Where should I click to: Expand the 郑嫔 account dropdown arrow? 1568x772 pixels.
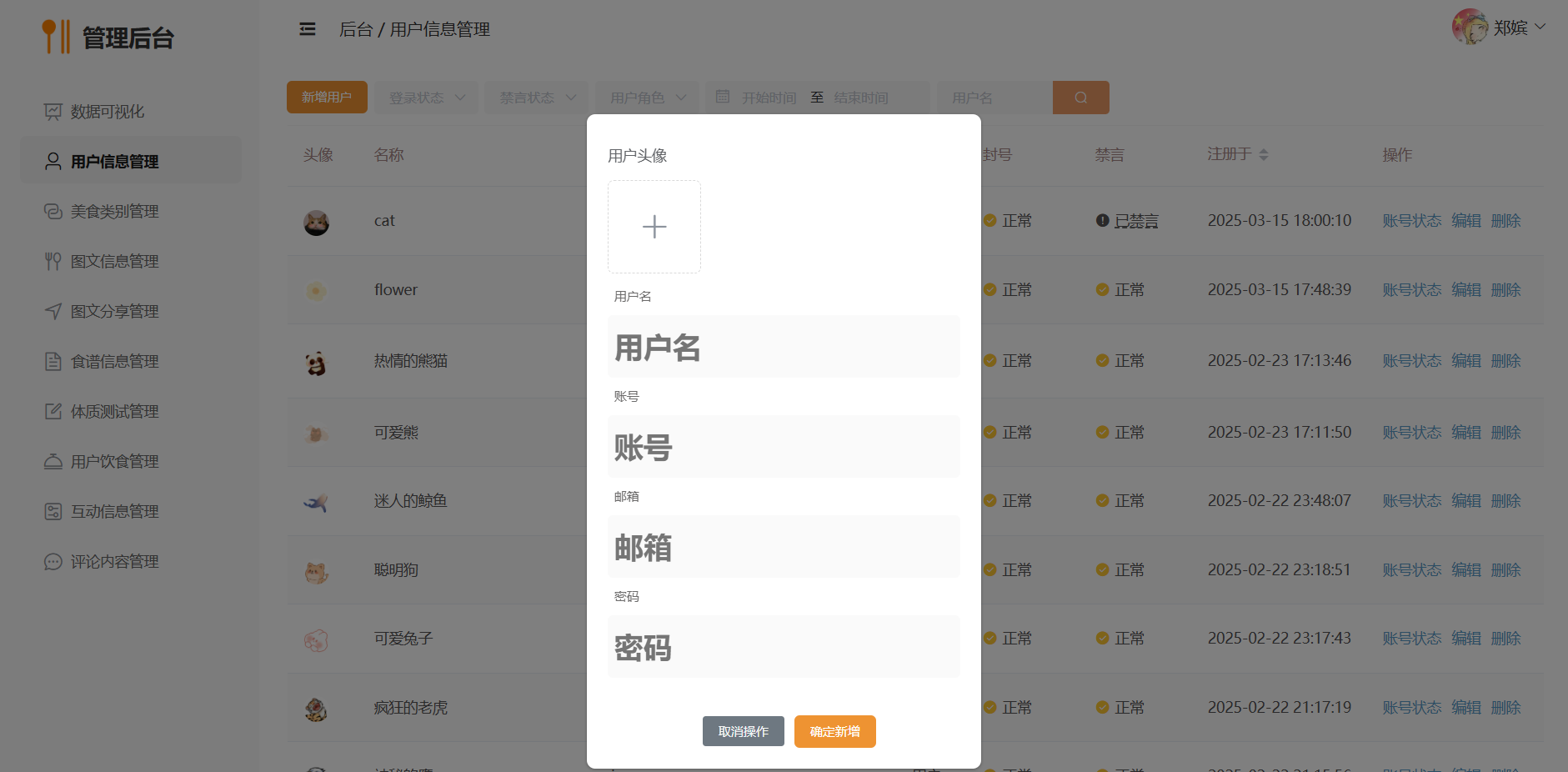[x=1540, y=27]
